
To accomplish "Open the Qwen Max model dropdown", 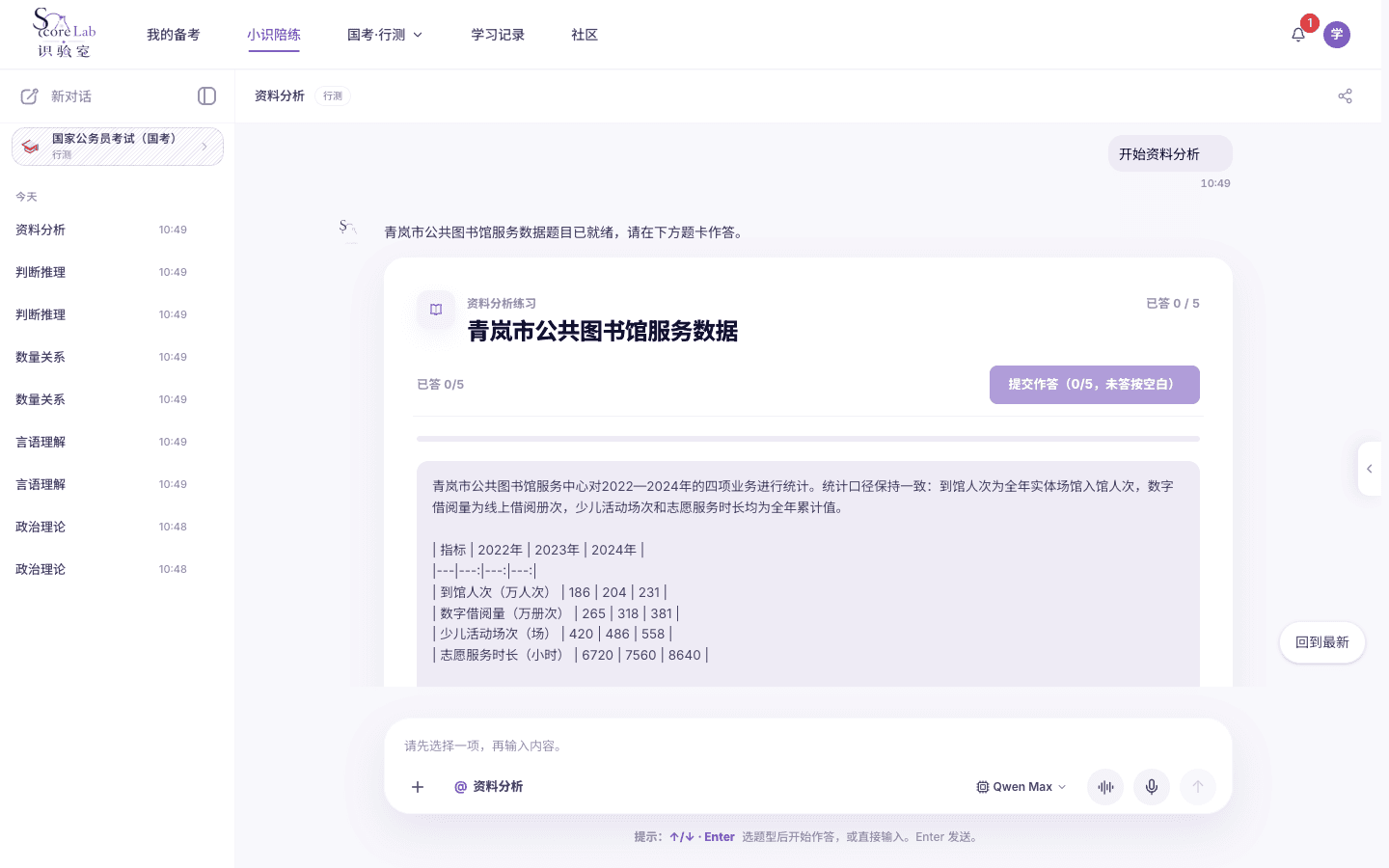I will pos(1021,787).
